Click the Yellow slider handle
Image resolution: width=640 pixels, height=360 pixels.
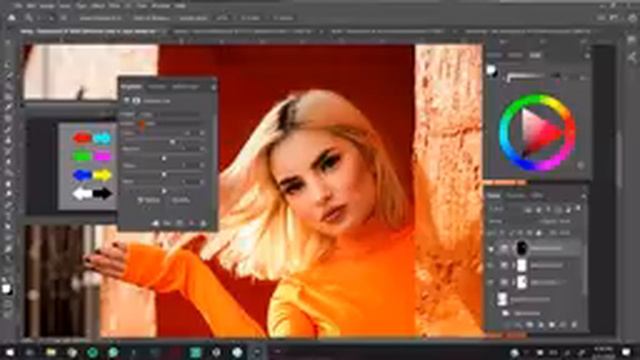[164, 174]
